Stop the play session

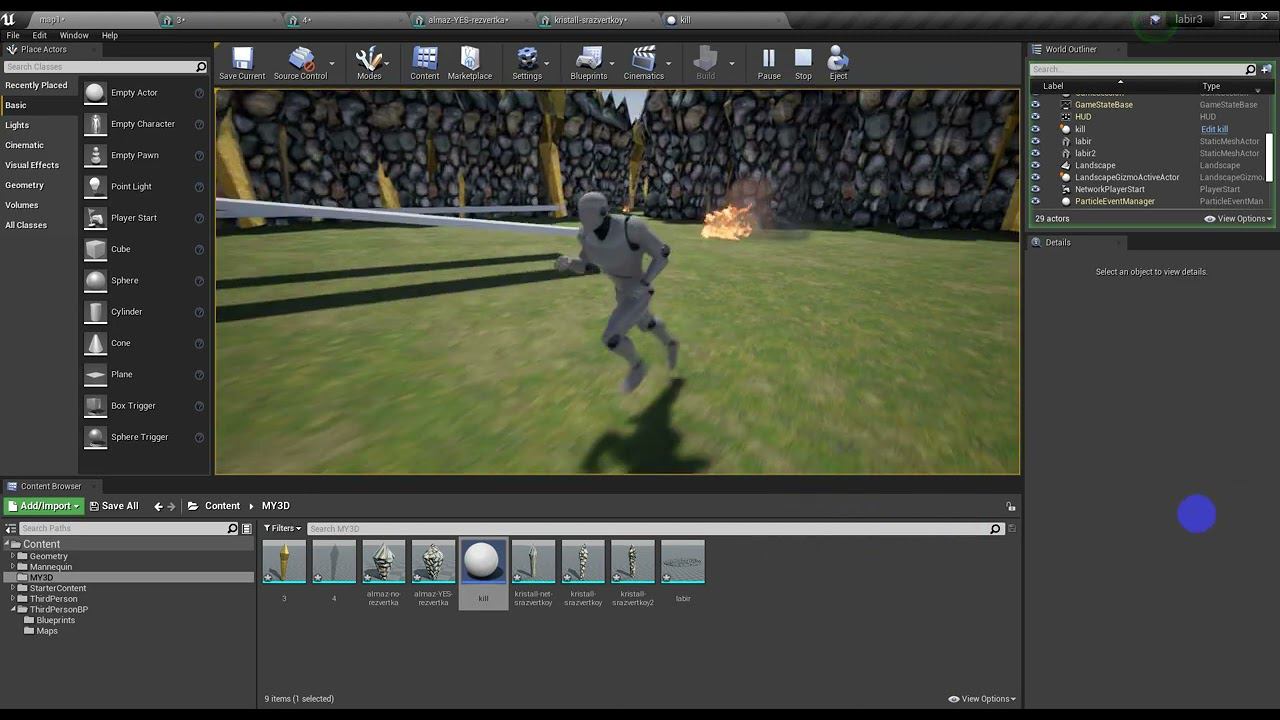803,63
